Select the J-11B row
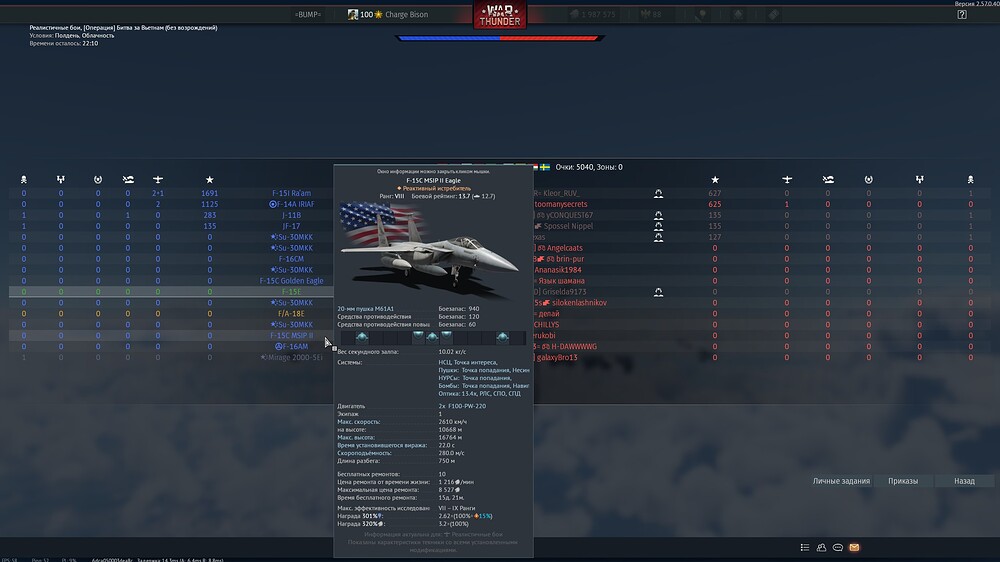Viewport: 1000px width, 562px height. (x=171, y=215)
